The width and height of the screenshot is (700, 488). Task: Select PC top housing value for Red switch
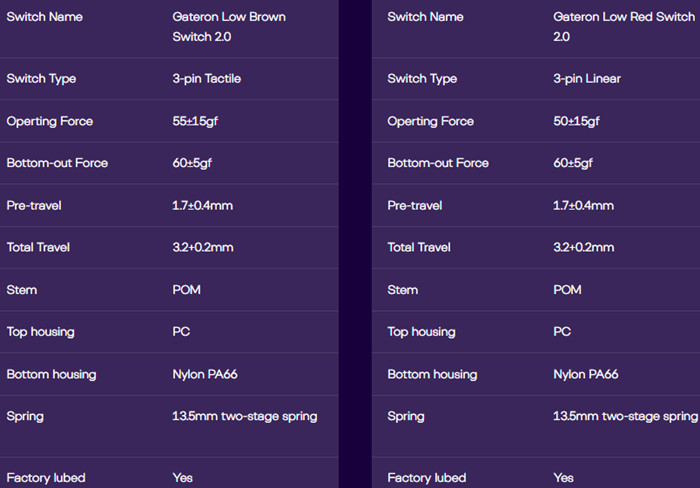tap(562, 332)
